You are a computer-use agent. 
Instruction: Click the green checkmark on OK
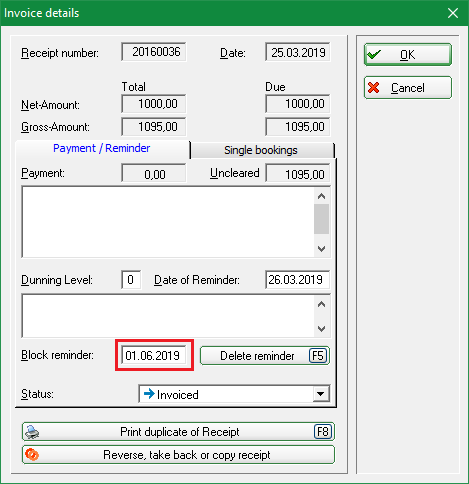tap(373, 54)
